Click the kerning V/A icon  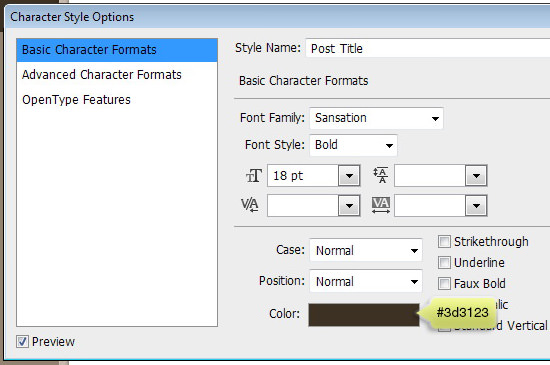coord(250,205)
